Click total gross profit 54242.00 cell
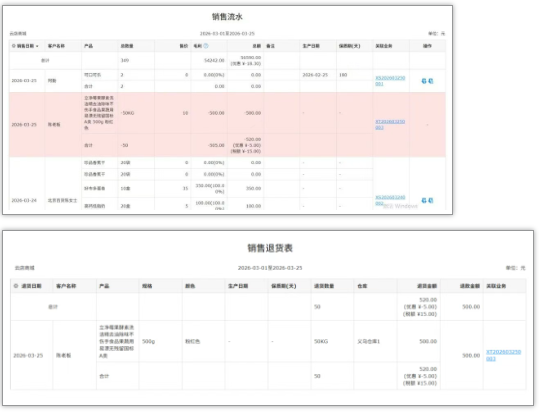 214,60
